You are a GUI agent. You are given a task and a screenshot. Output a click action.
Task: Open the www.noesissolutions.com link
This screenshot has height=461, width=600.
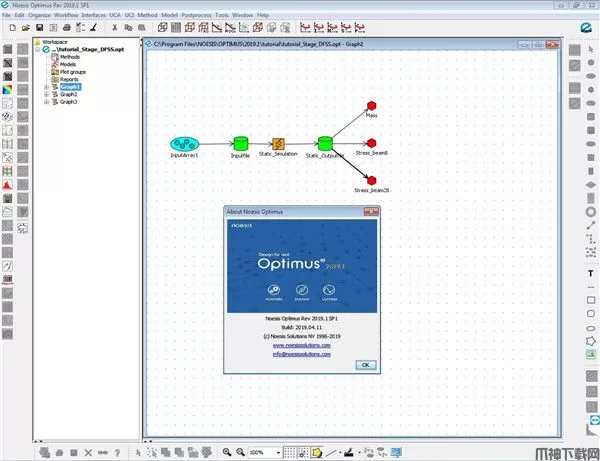click(299, 345)
